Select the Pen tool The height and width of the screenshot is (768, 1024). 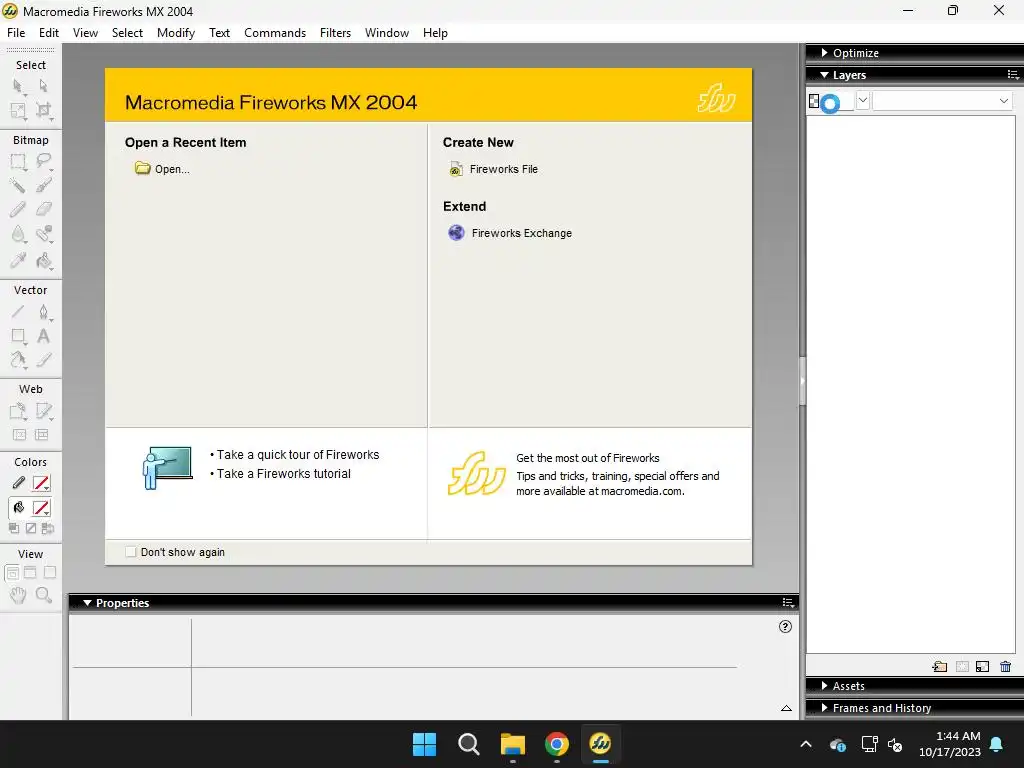point(43,312)
